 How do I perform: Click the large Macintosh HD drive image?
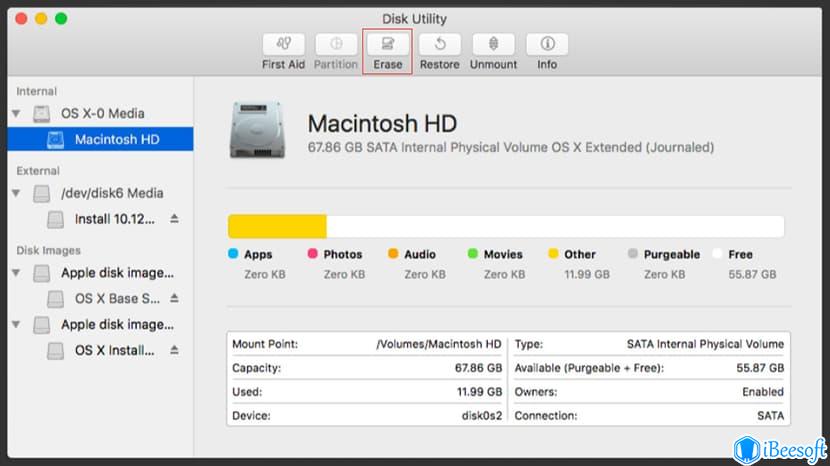coord(257,130)
